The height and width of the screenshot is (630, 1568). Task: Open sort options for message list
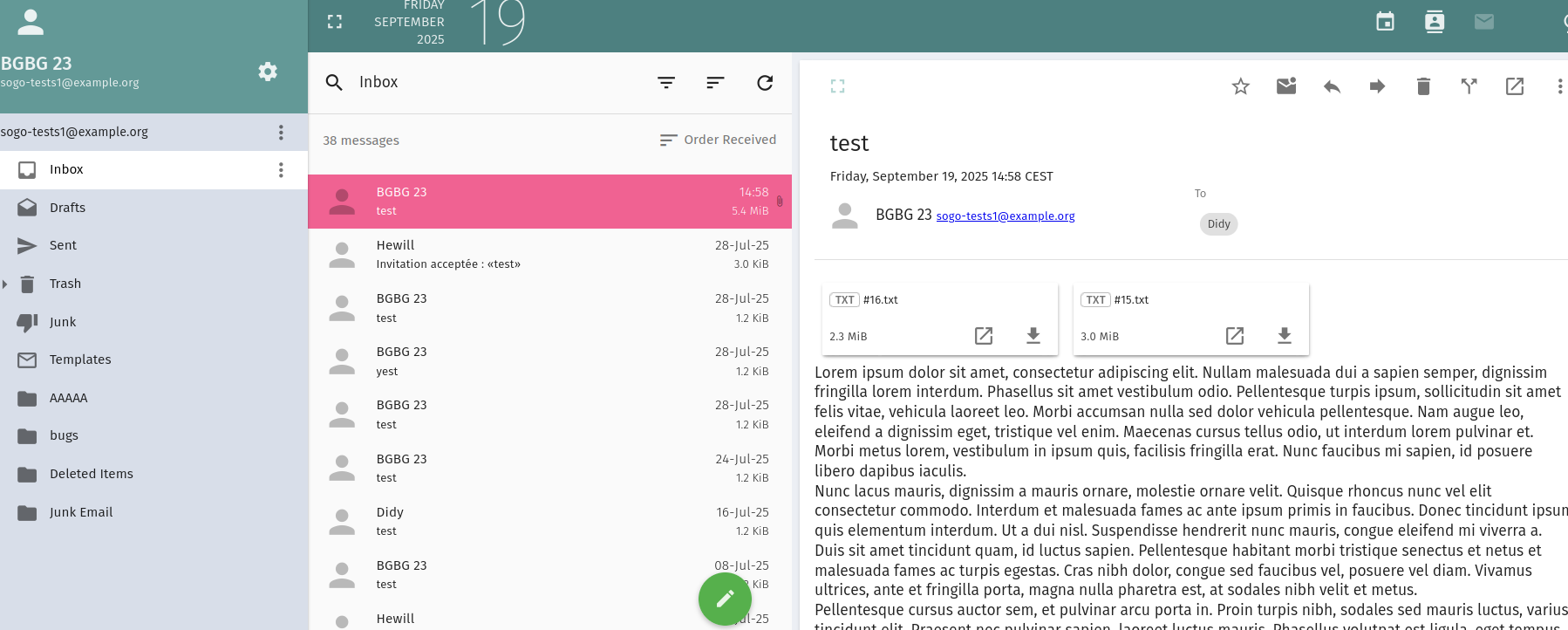point(715,83)
